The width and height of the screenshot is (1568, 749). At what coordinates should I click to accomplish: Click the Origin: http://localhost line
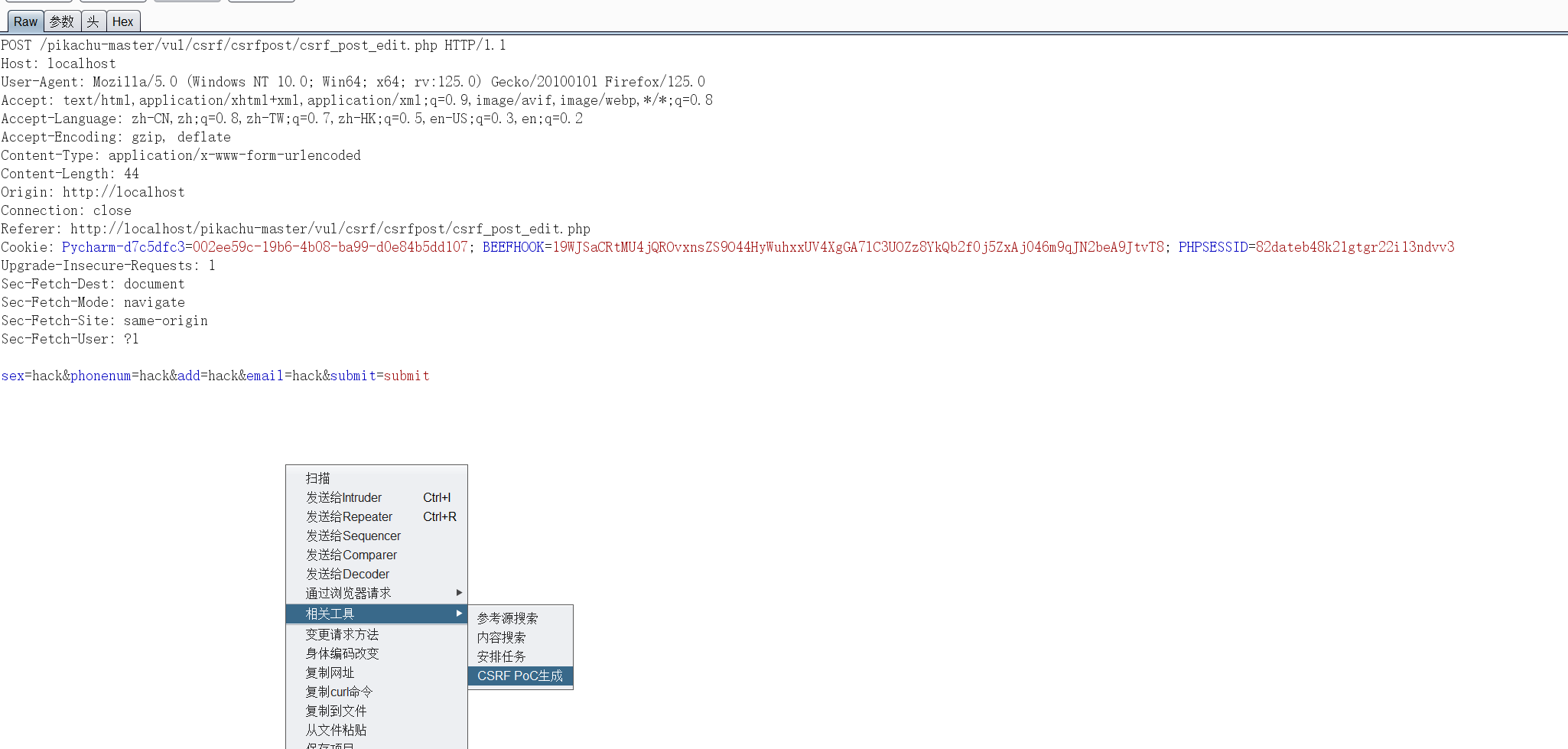point(93,192)
